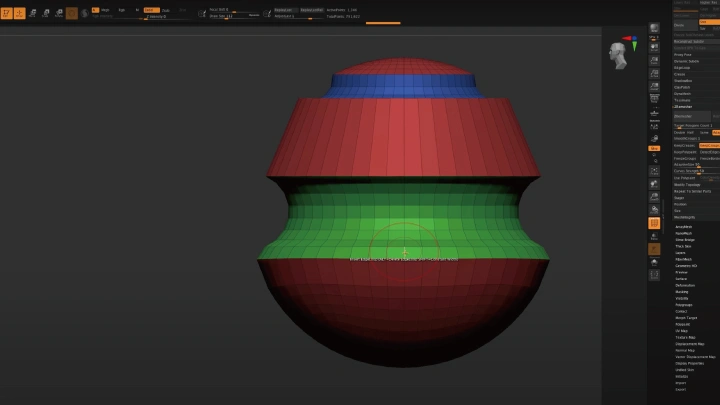Adjust the Focal Shift slider

235,10
